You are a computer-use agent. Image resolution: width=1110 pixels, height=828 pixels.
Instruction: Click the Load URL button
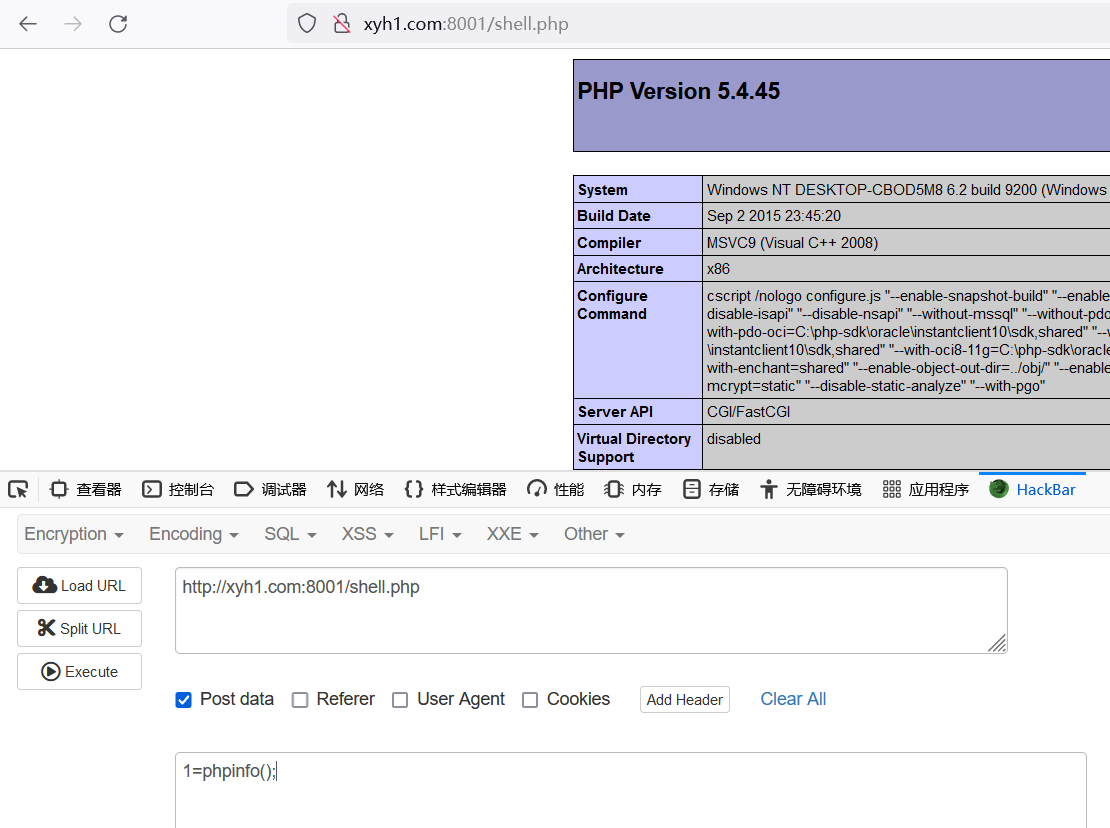(x=79, y=585)
